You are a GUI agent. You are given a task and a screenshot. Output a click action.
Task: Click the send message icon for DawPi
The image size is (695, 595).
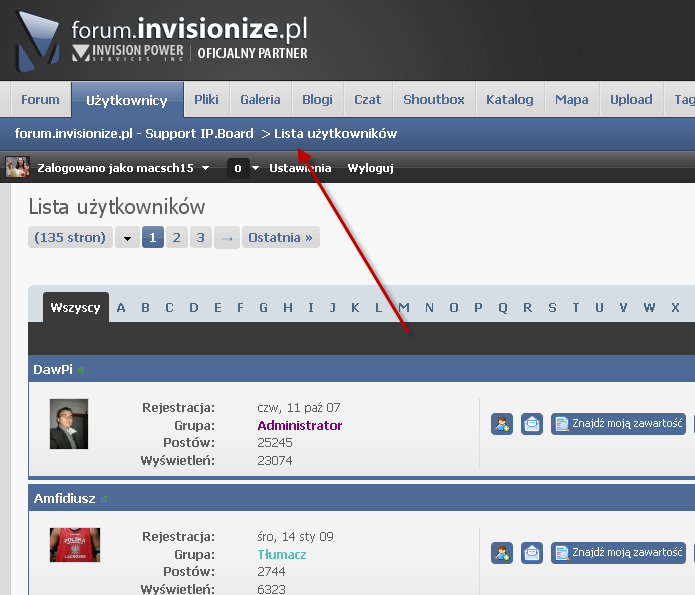click(532, 424)
